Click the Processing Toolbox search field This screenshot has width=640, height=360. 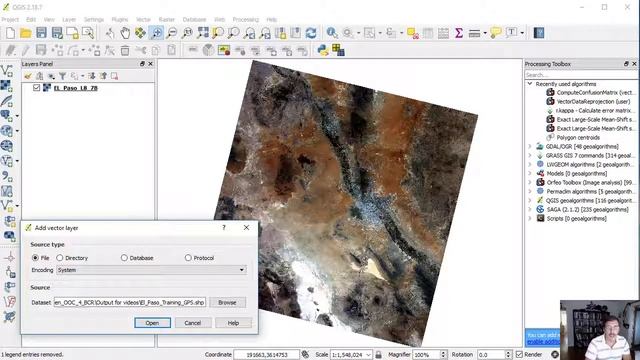[x=580, y=75]
